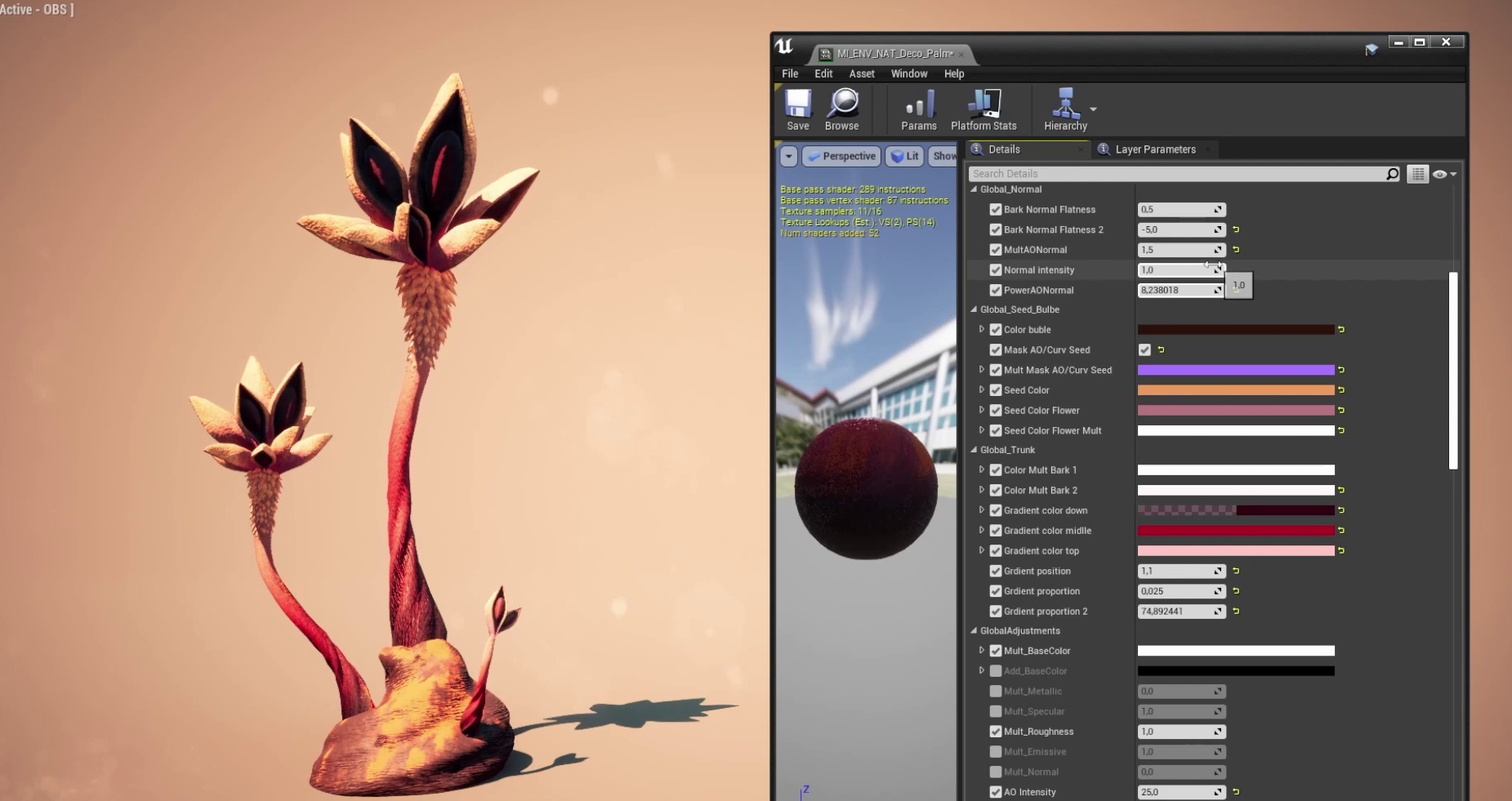Enable the Mult_Metallic parameter checkbox
The width and height of the screenshot is (1512, 801).
(996, 692)
